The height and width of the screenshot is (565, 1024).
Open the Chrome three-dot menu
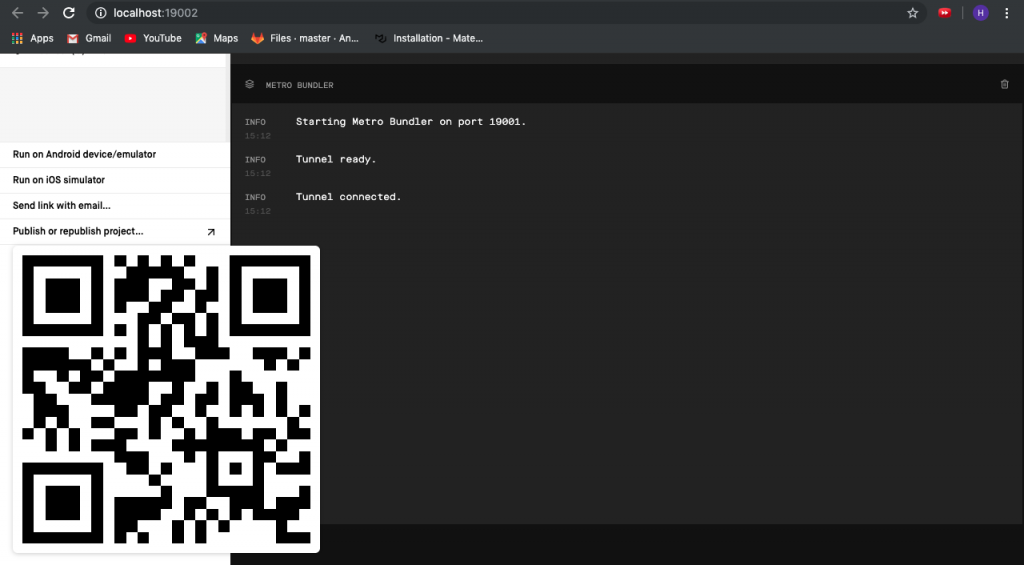coord(1006,13)
